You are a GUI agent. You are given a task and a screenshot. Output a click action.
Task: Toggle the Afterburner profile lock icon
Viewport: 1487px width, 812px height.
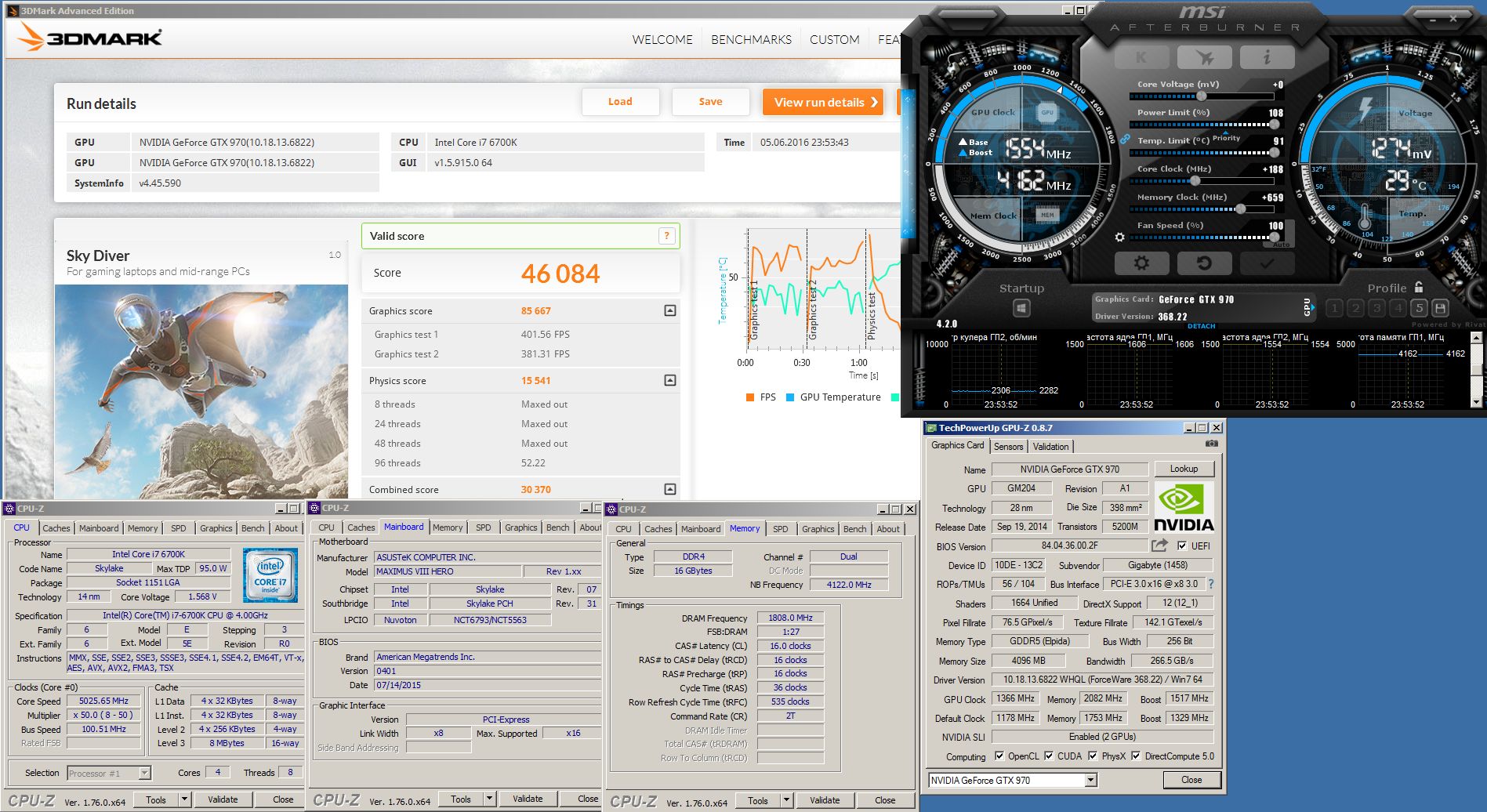[x=1419, y=288]
